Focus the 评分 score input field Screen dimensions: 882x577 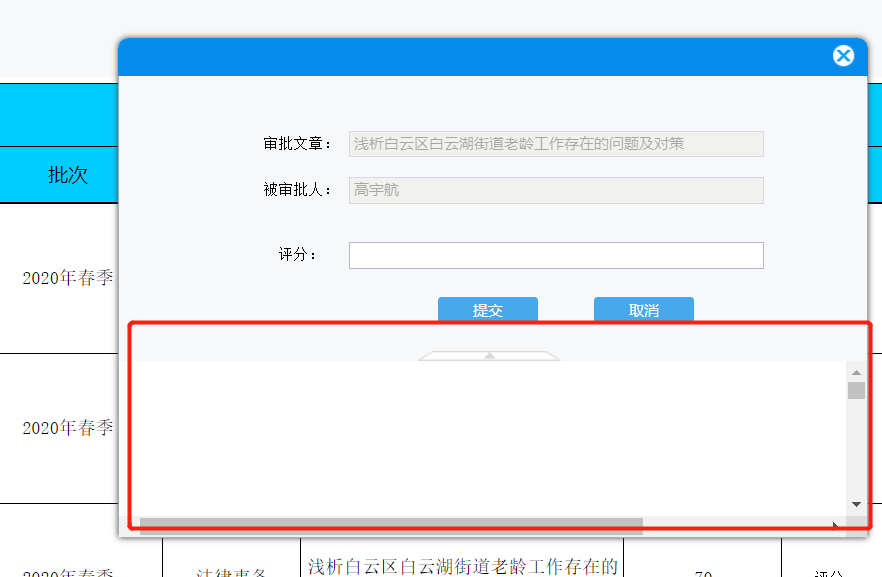tap(556, 255)
